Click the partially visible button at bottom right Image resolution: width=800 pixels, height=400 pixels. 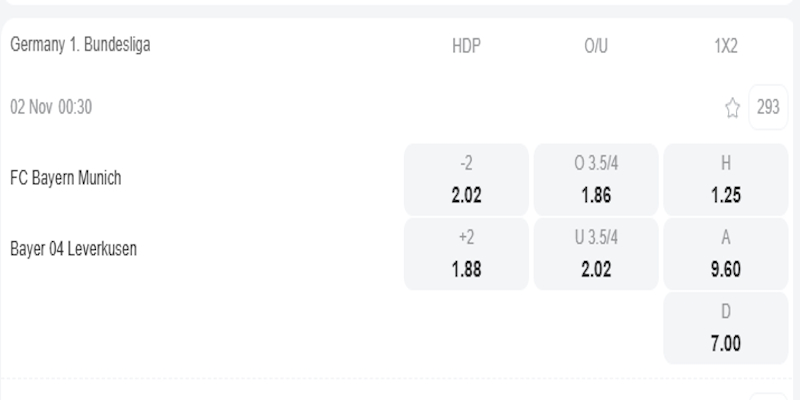click(768, 396)
